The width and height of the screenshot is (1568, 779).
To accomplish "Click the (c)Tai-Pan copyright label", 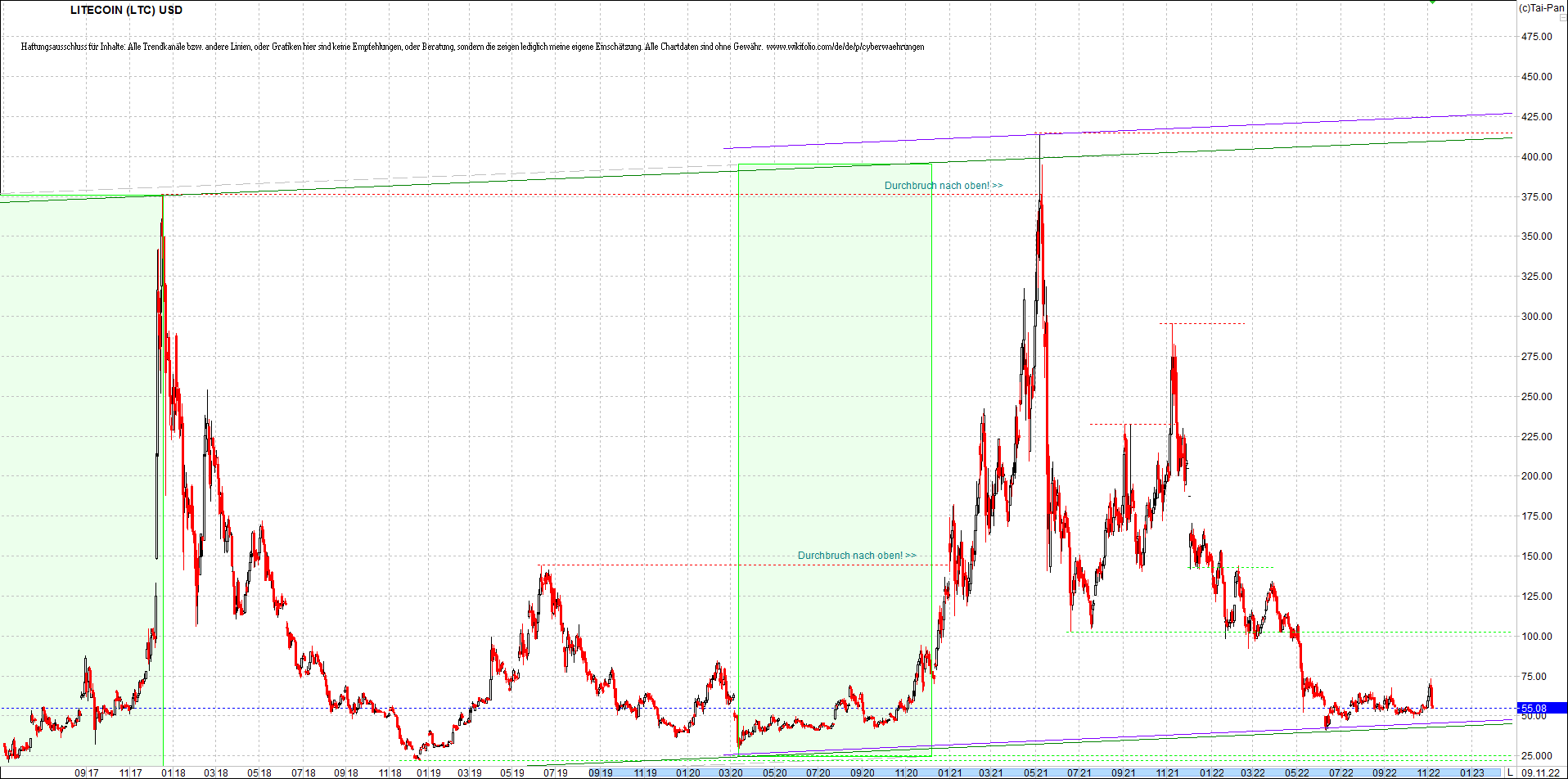I will pos(1542,8).
